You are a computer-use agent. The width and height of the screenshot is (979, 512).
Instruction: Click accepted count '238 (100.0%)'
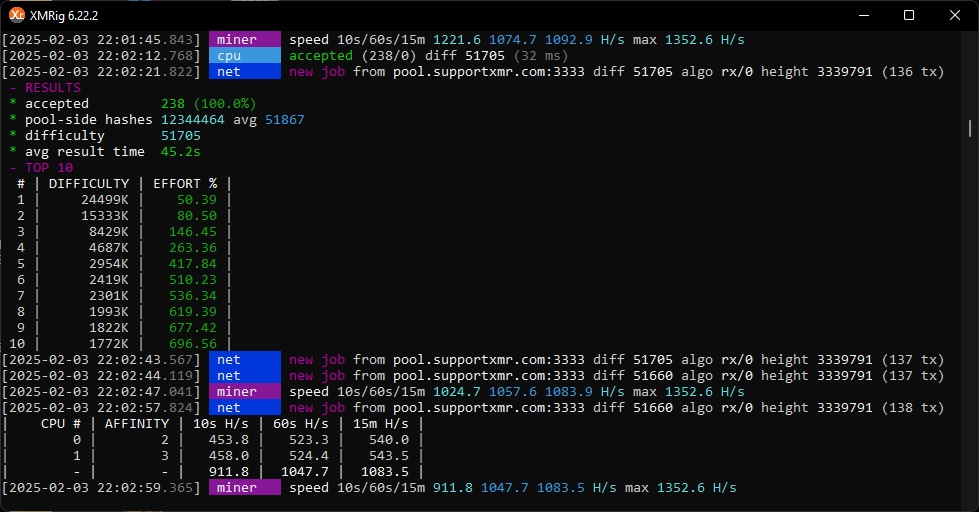click(209, 104)
